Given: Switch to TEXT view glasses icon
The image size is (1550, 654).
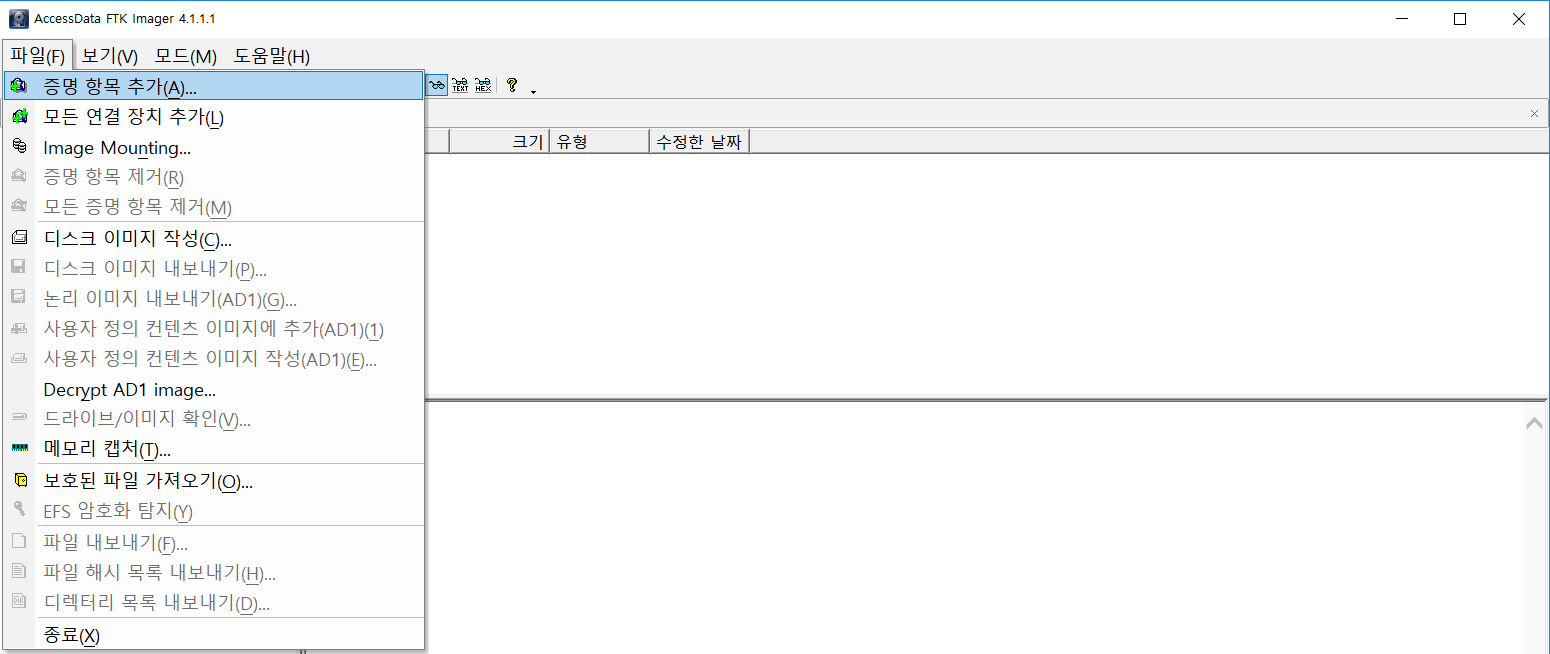Looking at the screenshot, I should click(460, 86).
